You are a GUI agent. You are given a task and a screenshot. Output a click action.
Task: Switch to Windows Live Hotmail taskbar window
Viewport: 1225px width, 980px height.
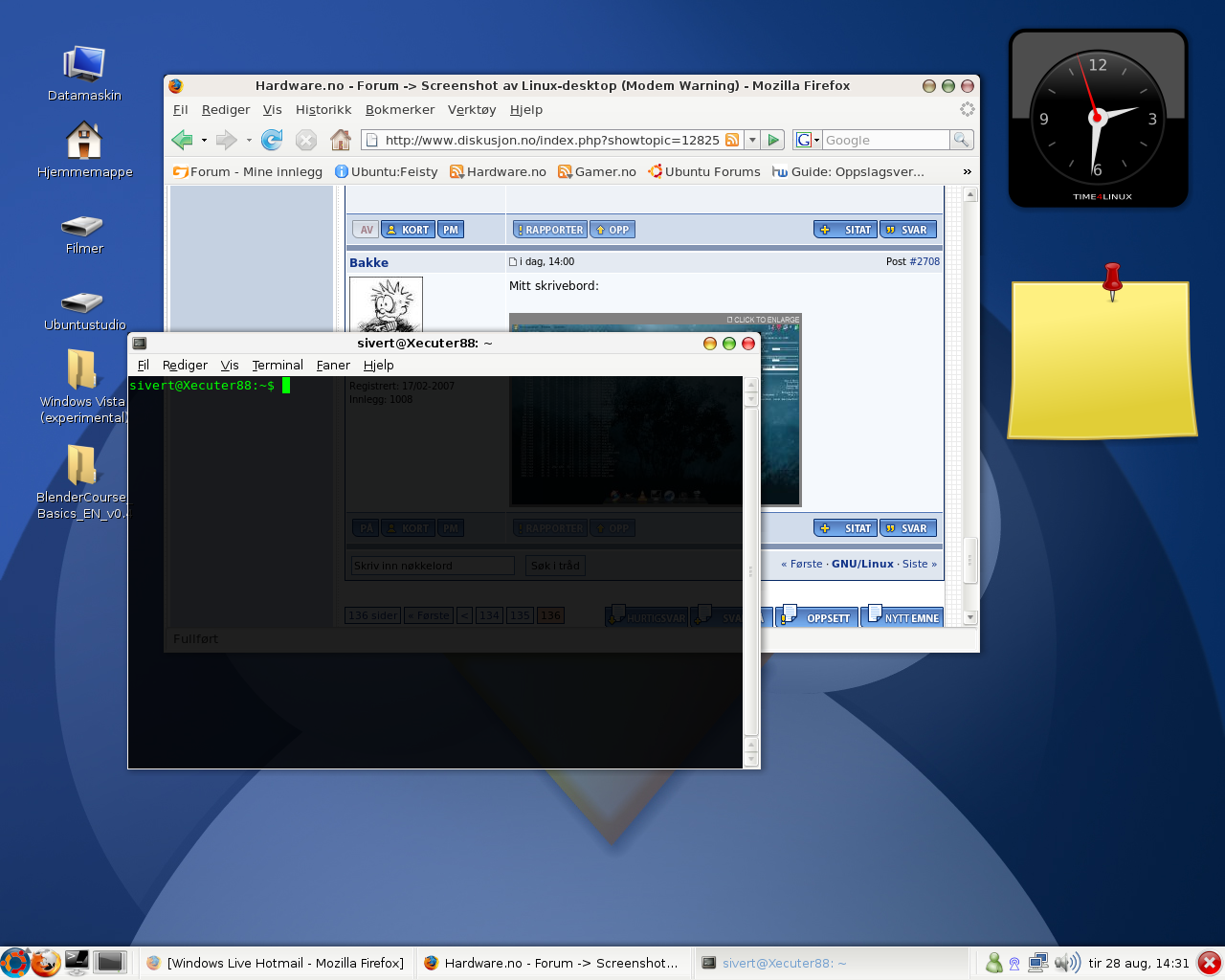276,963
